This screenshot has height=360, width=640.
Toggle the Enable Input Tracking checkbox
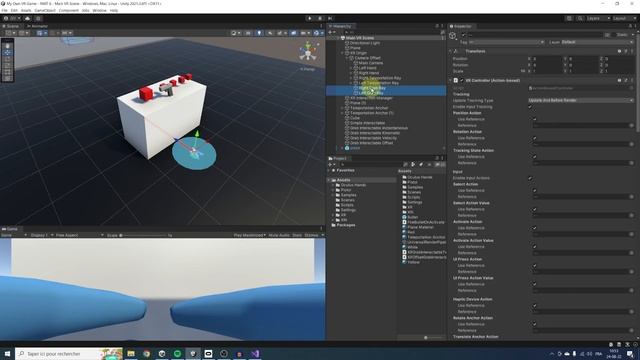coord(530,107)
